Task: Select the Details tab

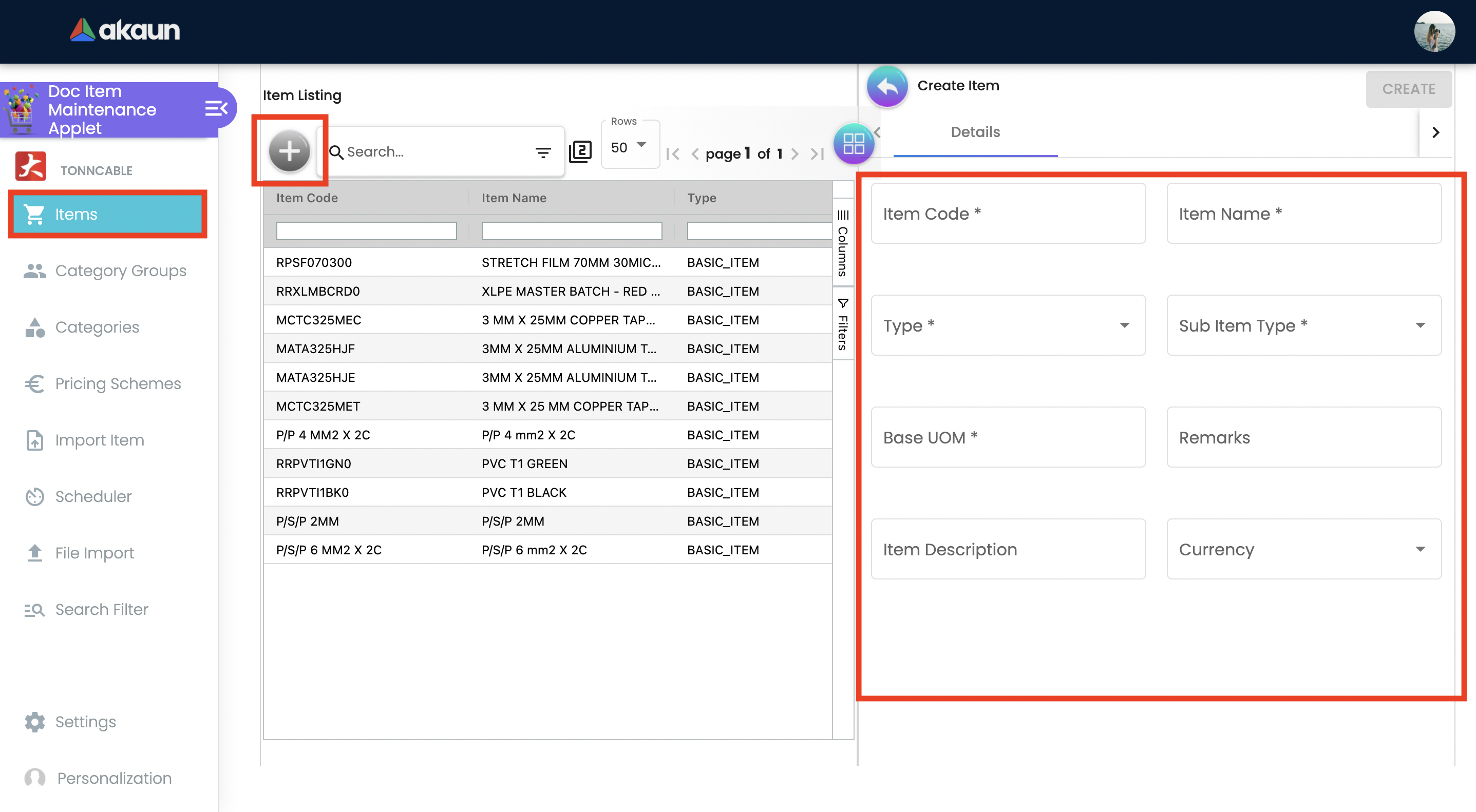Action: [975, 132]
